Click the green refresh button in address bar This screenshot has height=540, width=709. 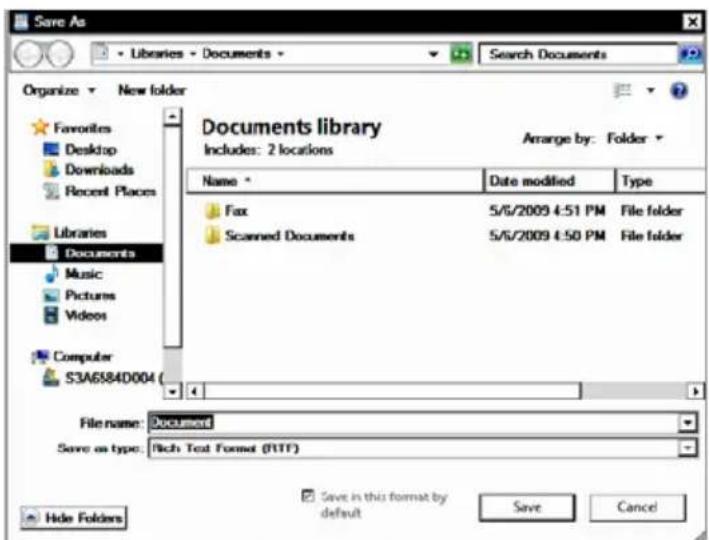(x=461, y=54)
